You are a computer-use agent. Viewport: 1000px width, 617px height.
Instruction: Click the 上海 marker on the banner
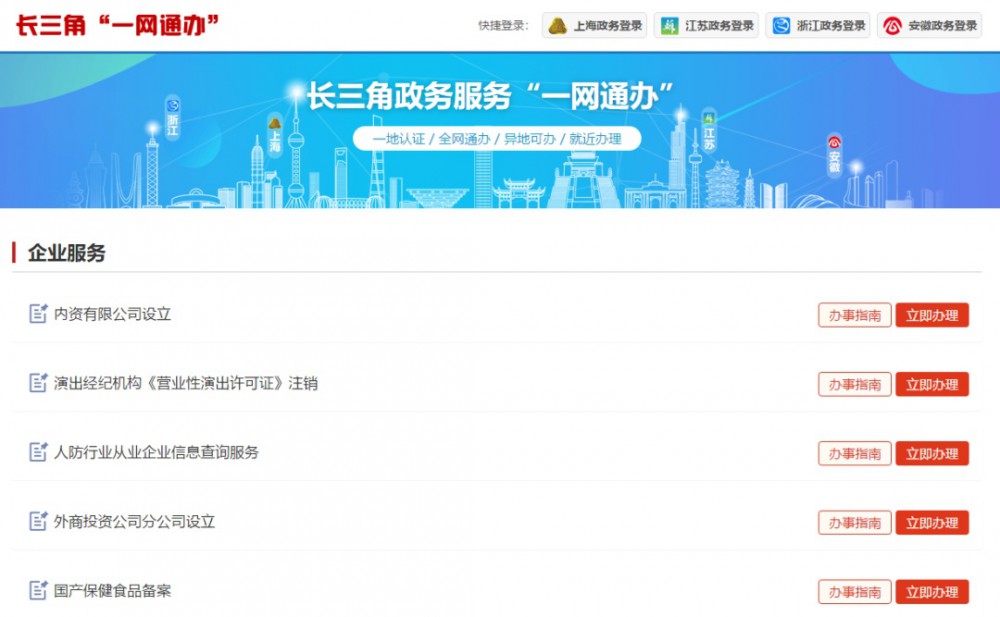(275, 135)
